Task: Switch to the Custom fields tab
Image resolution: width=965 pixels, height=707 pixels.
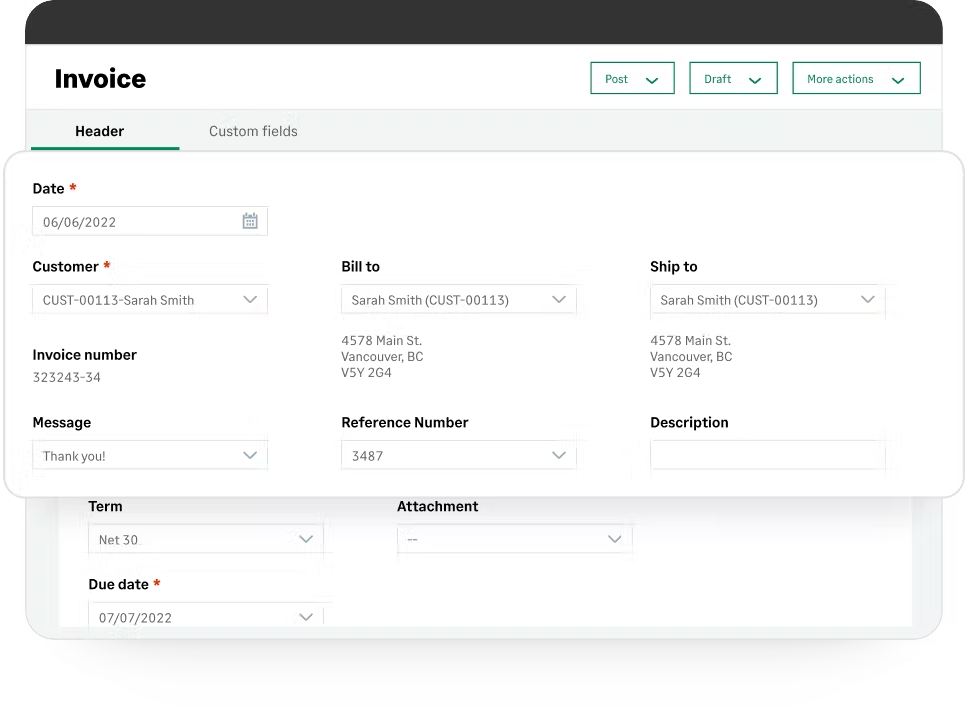Action: click(253, 131)
